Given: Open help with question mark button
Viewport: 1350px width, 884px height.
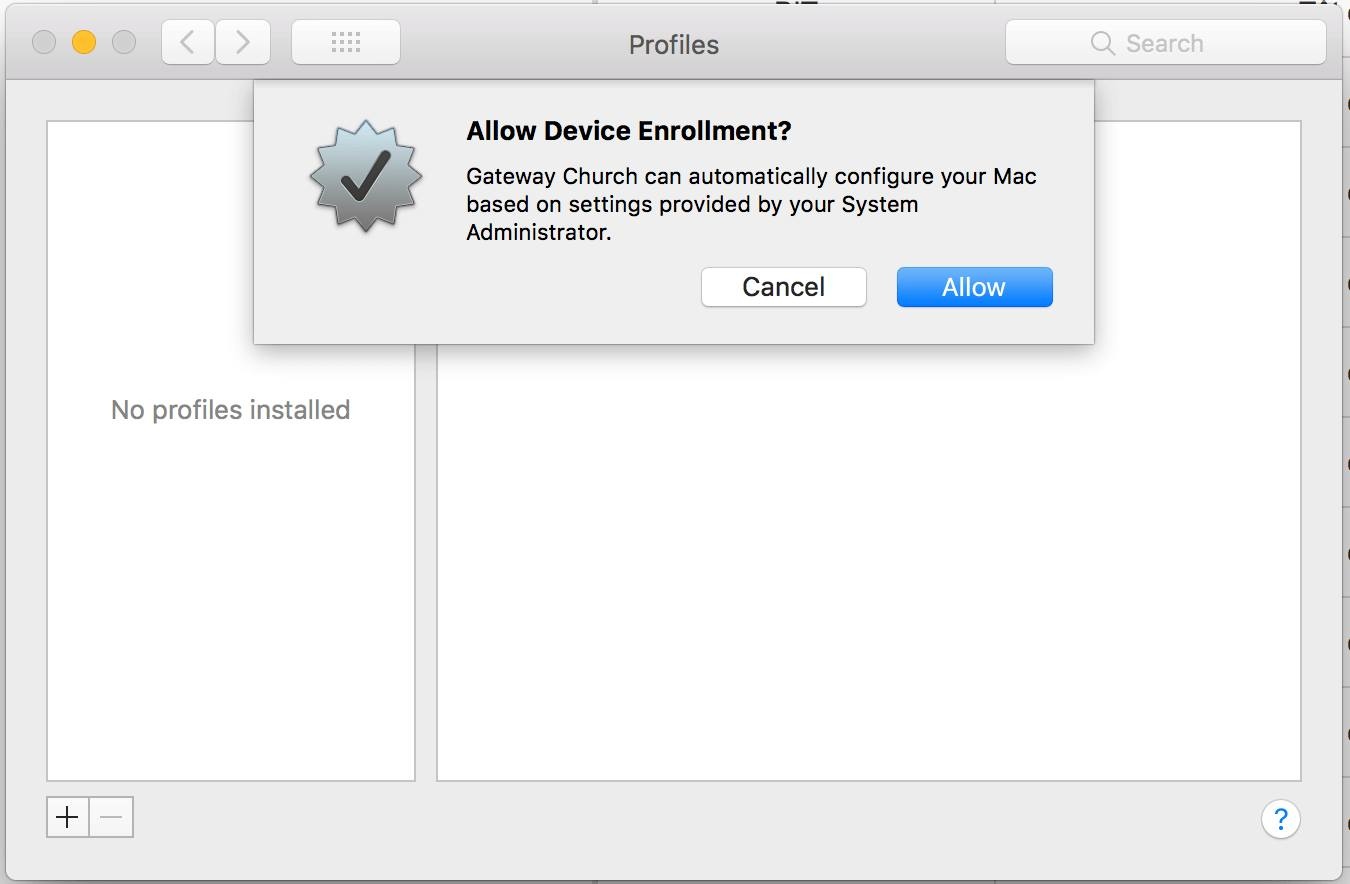Looking at the screenshot, I should 1280,819.
